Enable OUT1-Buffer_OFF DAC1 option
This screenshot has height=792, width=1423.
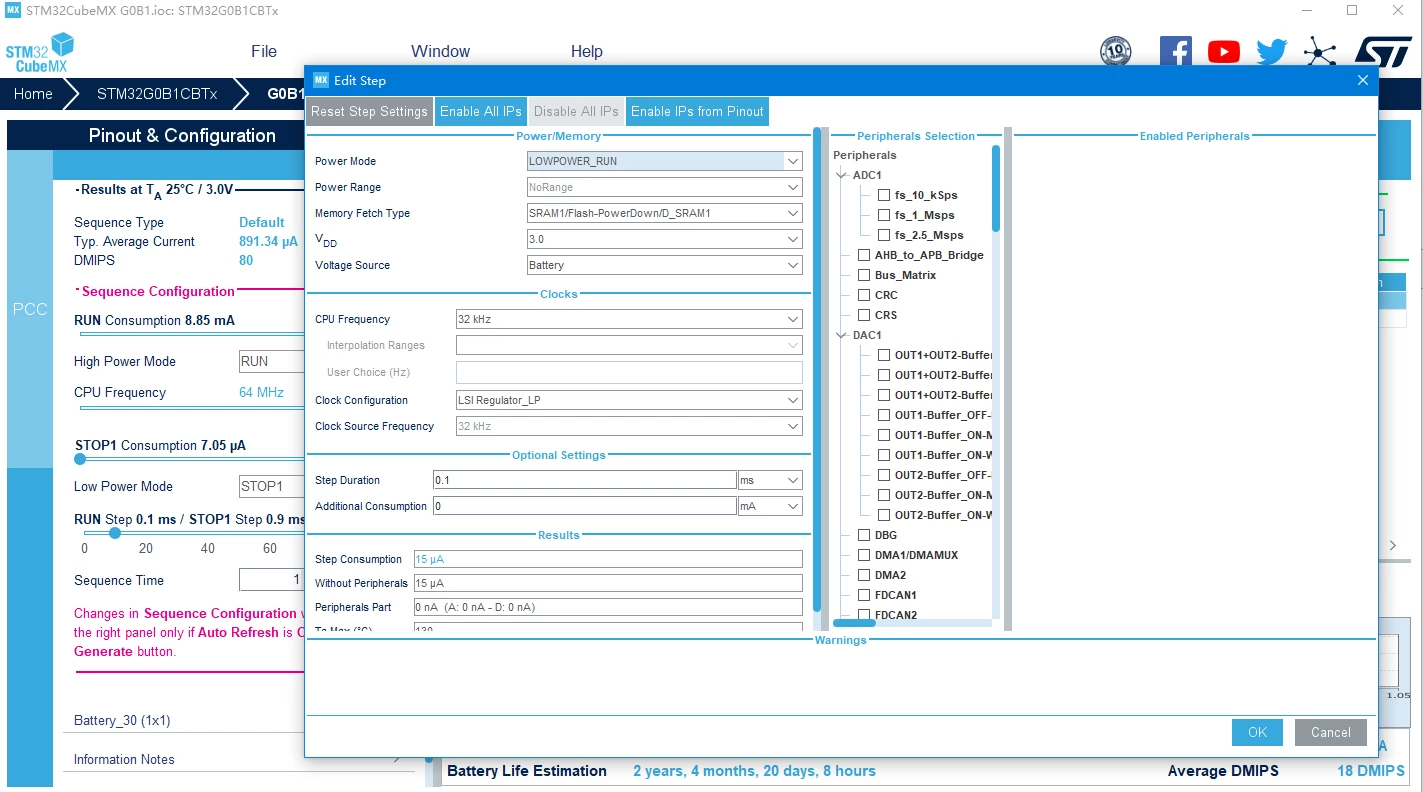pos(884,415)
